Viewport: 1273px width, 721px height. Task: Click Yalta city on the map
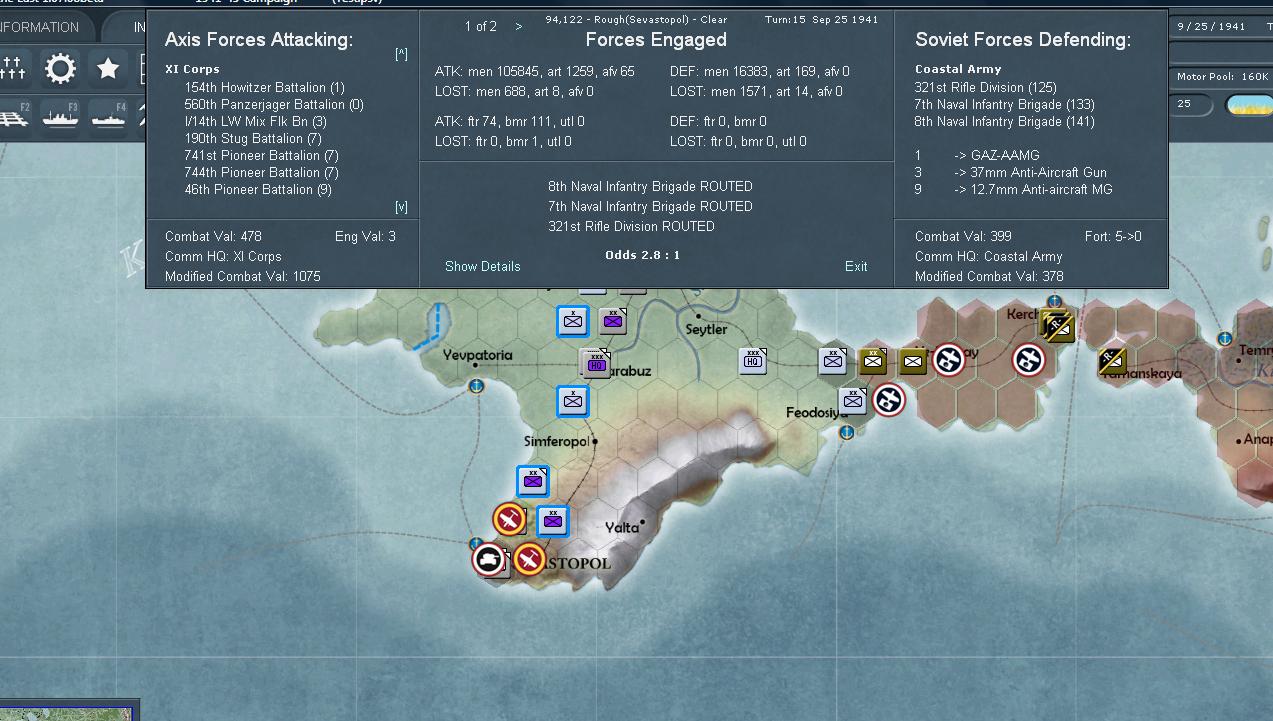pyautogui.click(x=643, y=521)
